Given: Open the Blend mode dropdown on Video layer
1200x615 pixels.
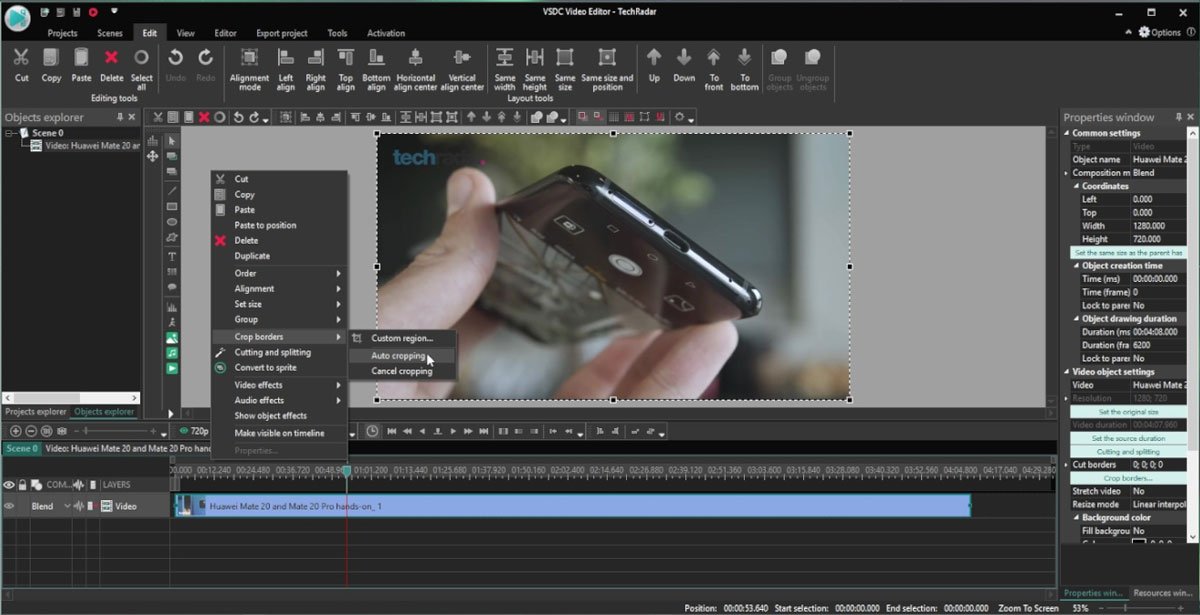Looking at the screenshot, I should 68,507.
